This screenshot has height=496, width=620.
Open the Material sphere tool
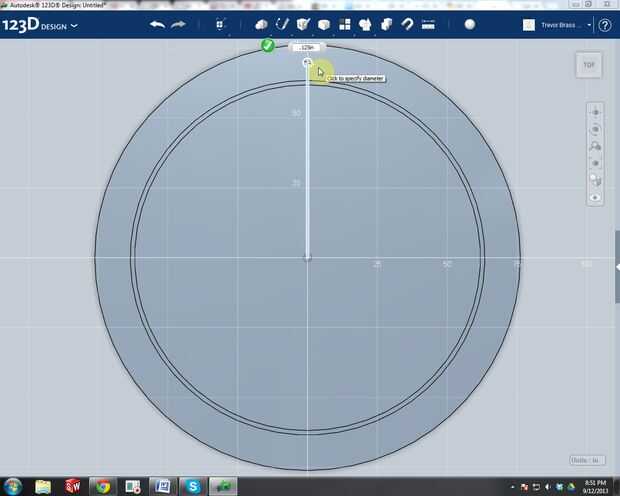[470, 25]
